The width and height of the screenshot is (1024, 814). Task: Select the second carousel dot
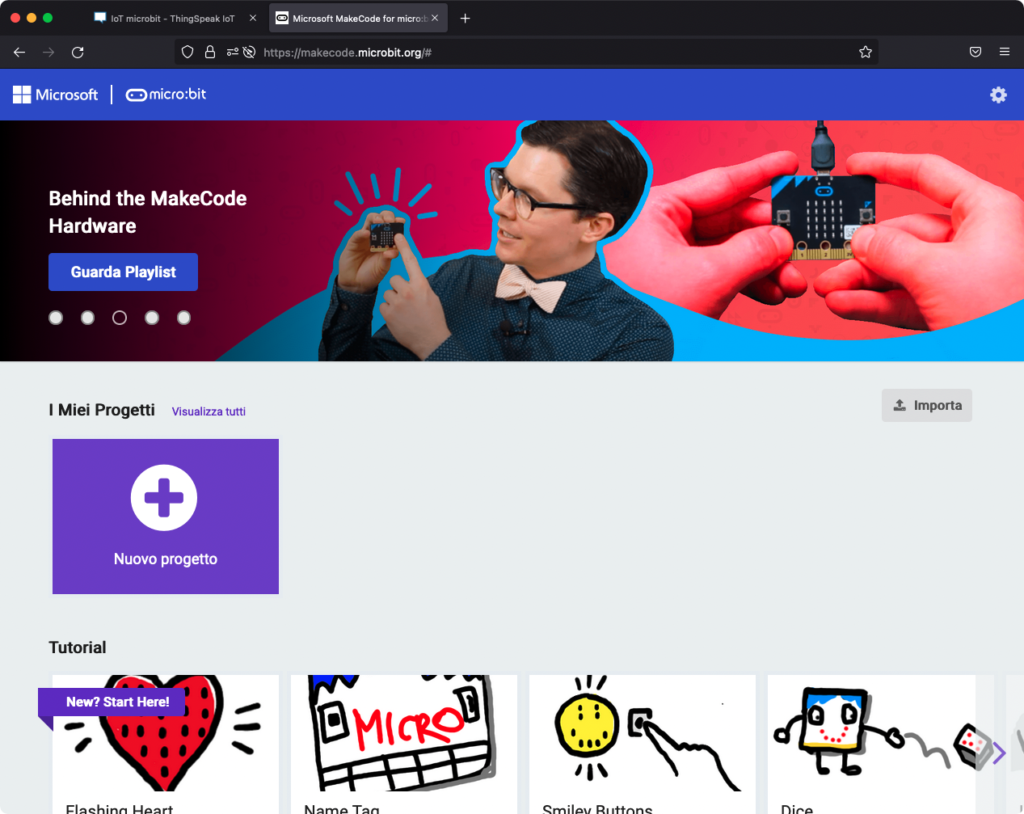(88, 318)
